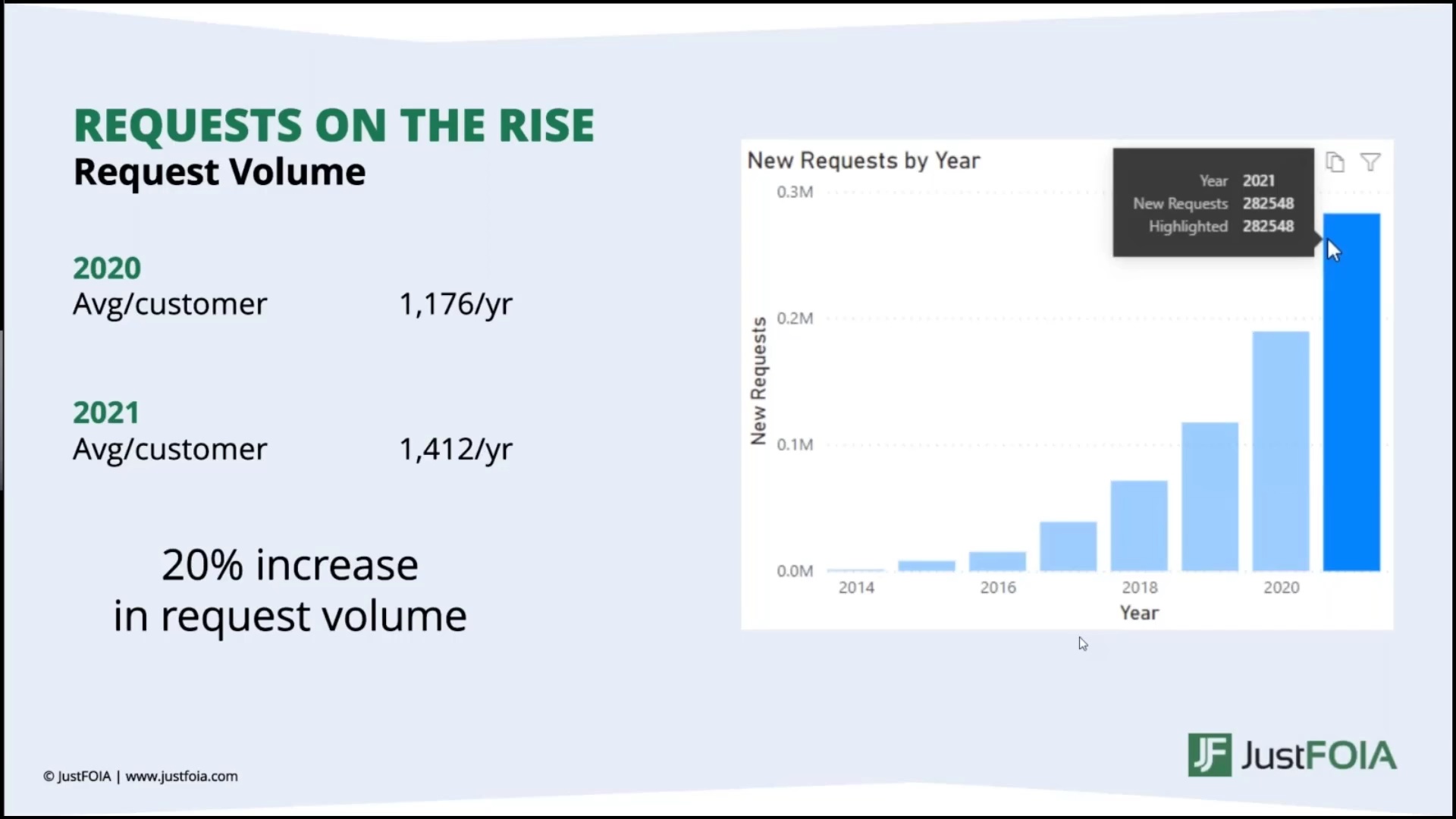Click the 0.3M y-axis label

tap(794, 192)
